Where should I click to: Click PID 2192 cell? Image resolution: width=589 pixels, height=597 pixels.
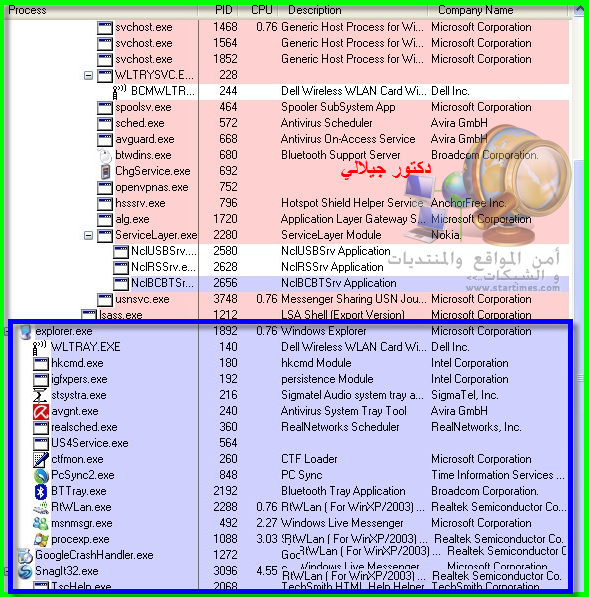point(225,491)
